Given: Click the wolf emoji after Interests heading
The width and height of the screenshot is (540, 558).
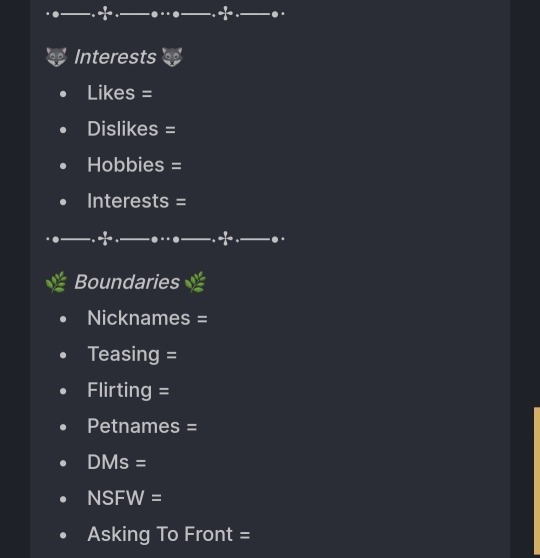Looking at the screenshot, I should pos(172,57).
